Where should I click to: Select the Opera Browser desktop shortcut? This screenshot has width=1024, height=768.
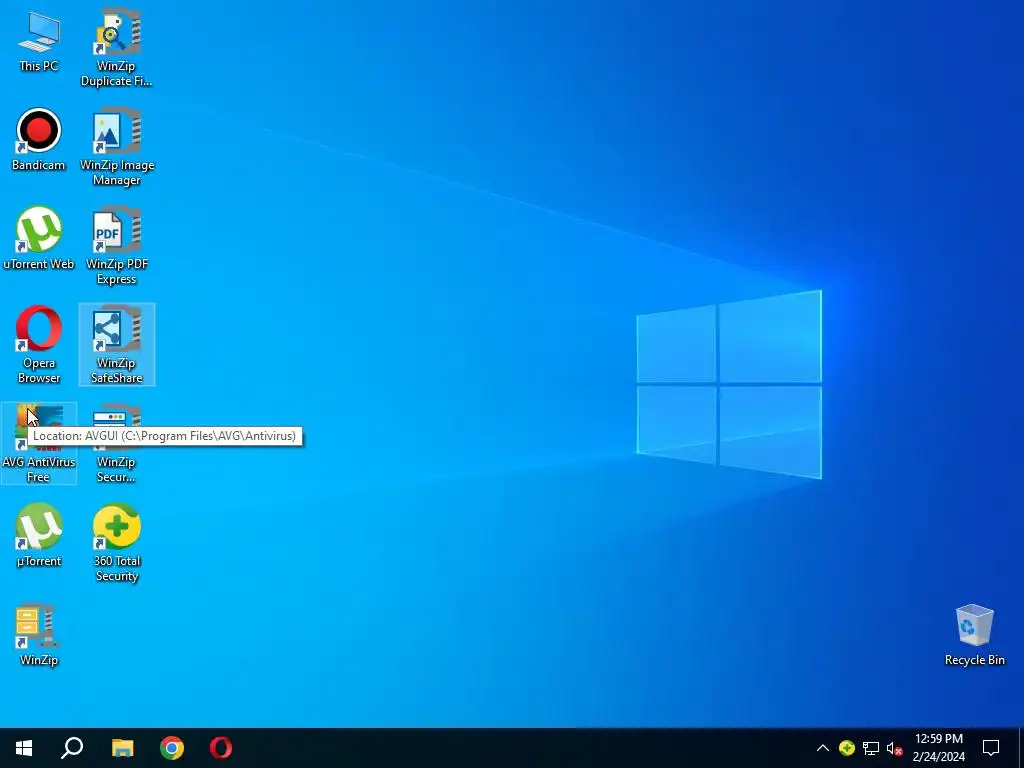(x=39, y=345)
